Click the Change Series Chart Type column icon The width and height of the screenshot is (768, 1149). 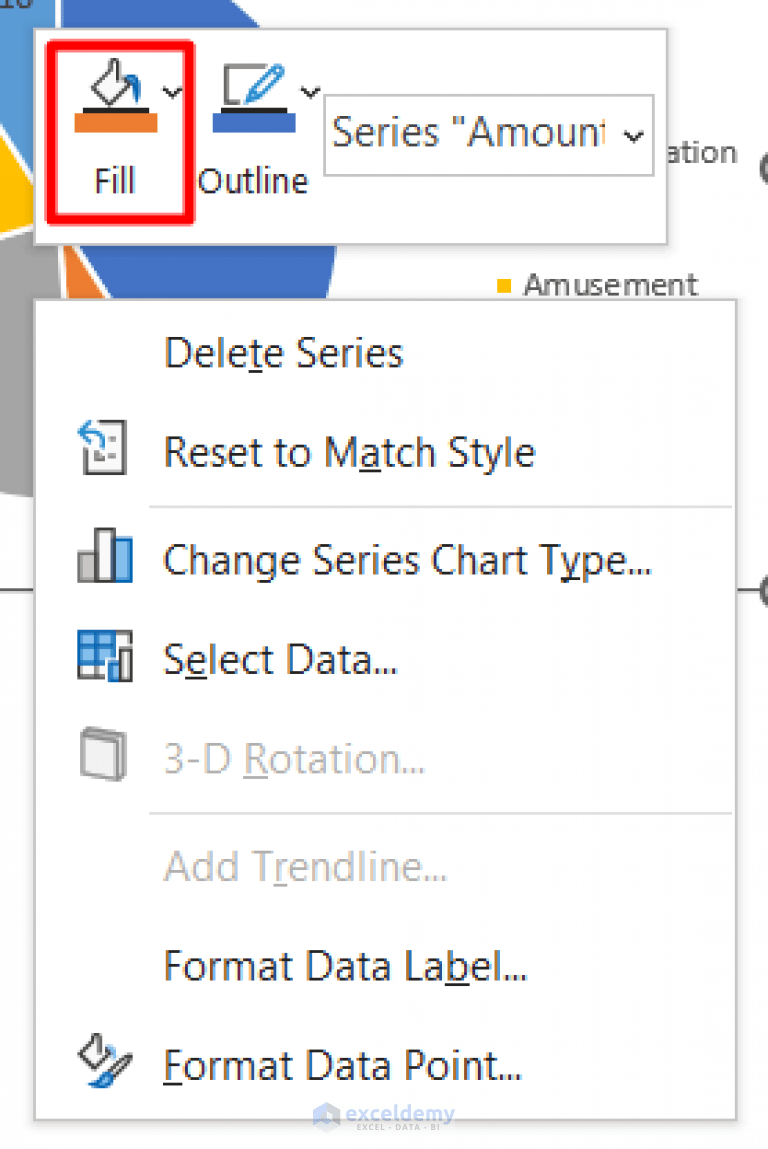103,556
